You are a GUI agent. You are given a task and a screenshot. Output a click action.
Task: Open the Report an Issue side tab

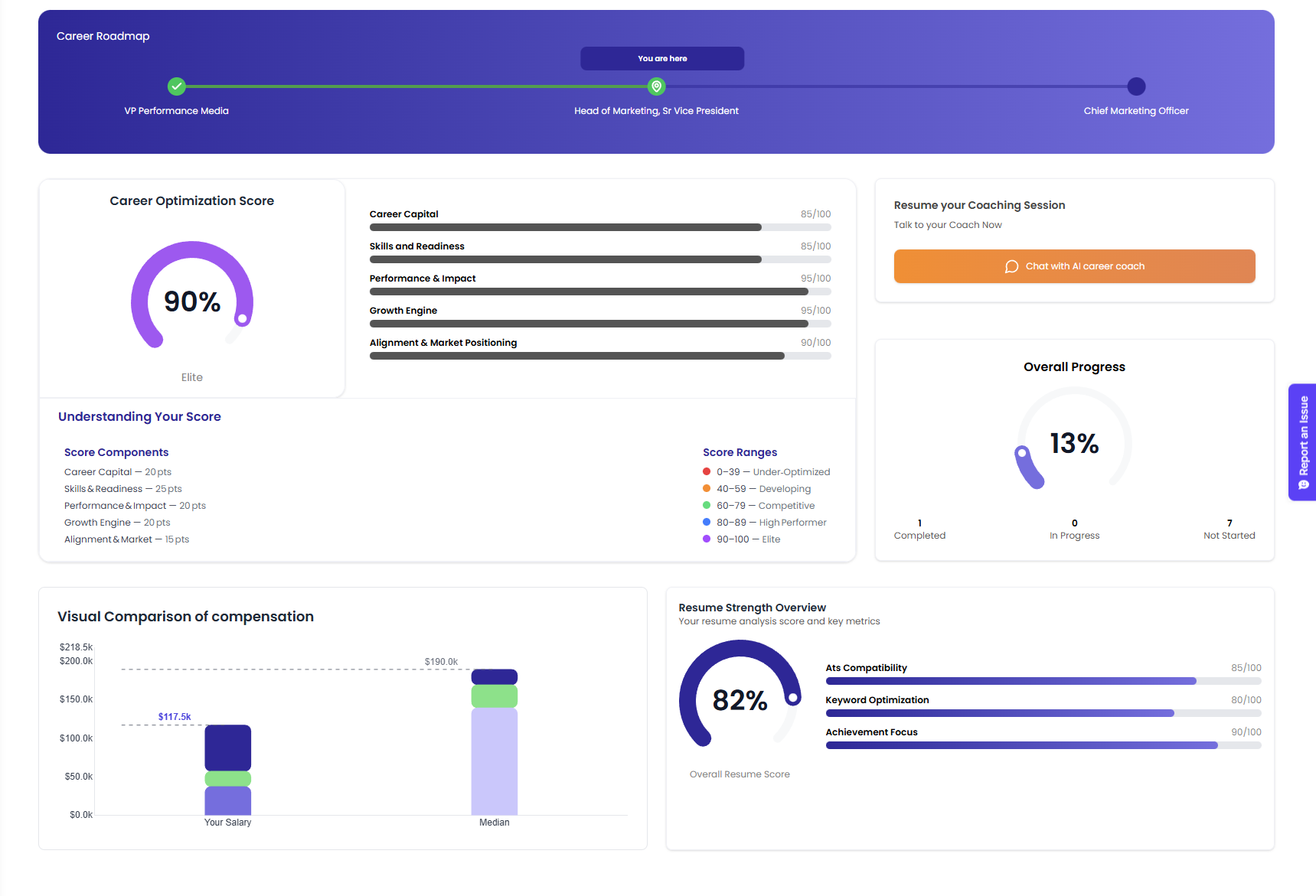(x=1303, y=442)
